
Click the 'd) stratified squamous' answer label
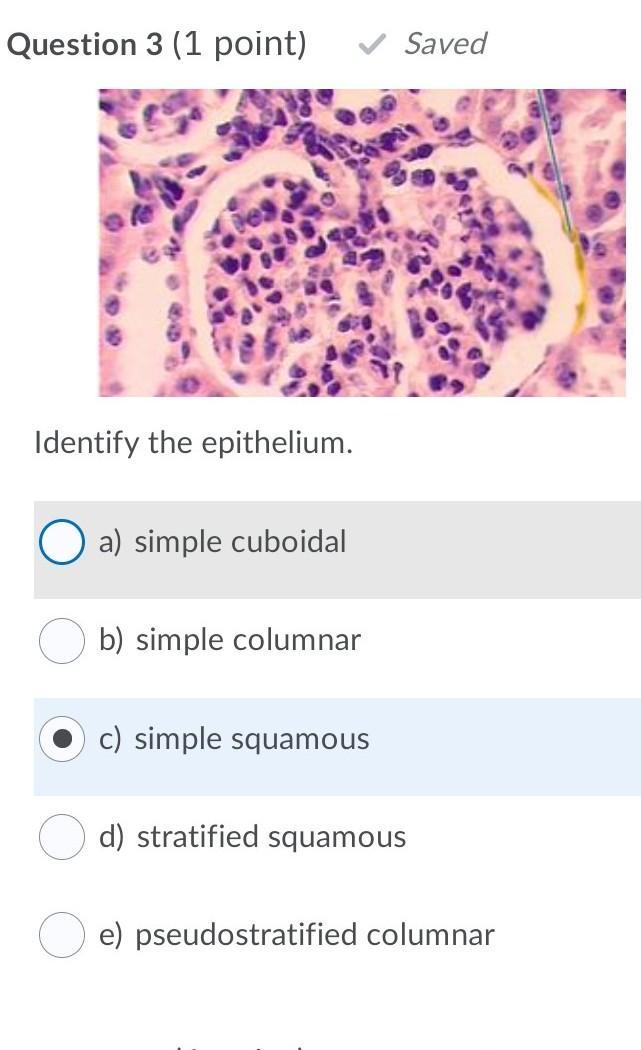coord(253,837)
